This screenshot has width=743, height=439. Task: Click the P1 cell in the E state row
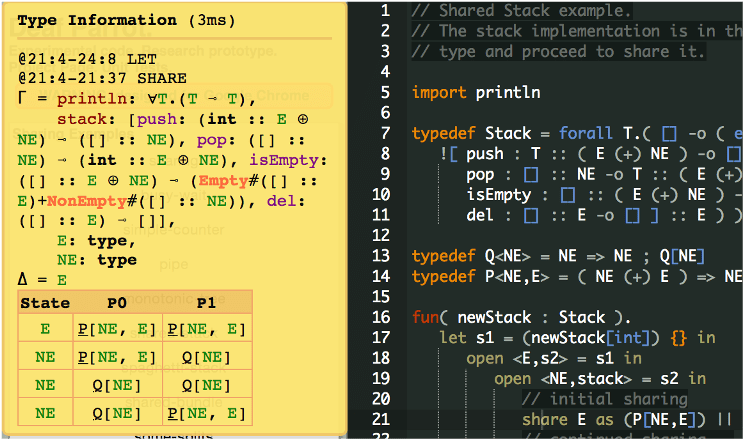(206, 328)
